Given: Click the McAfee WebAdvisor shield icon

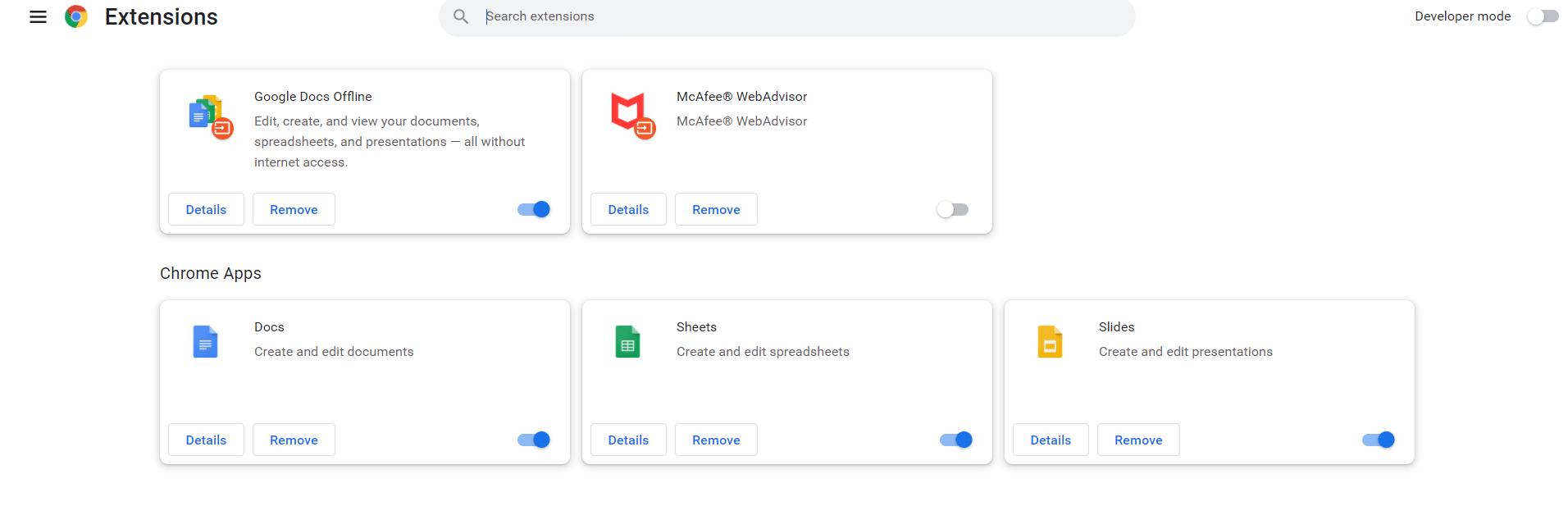Looking at the screenshot, I should pos(633,116).
